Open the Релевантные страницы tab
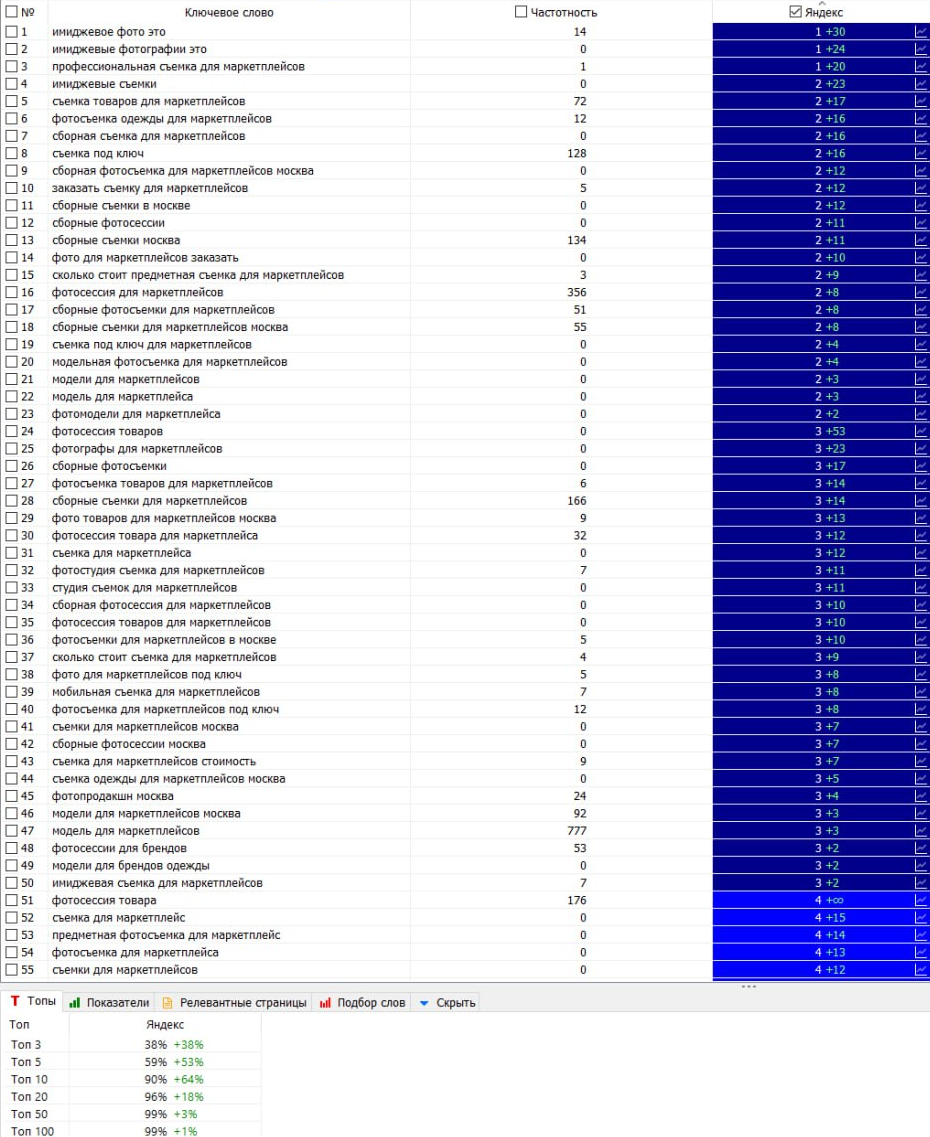The width and height of the screenshot is (930, 1137). (234, 1003)
